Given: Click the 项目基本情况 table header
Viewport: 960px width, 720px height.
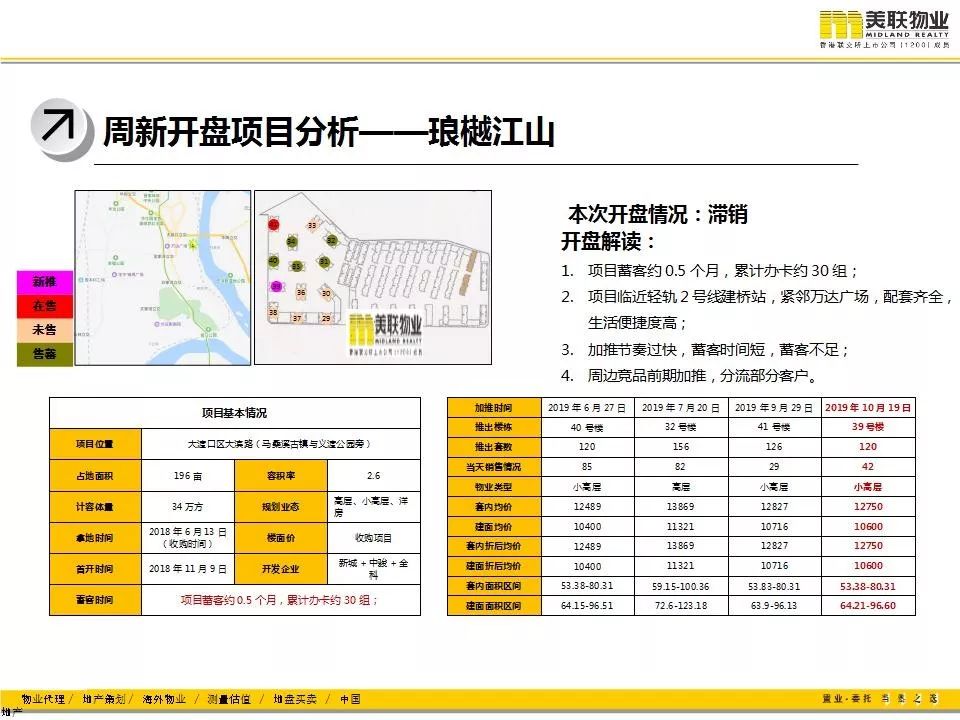Looking at the screenshot, I should pos(234,413).
